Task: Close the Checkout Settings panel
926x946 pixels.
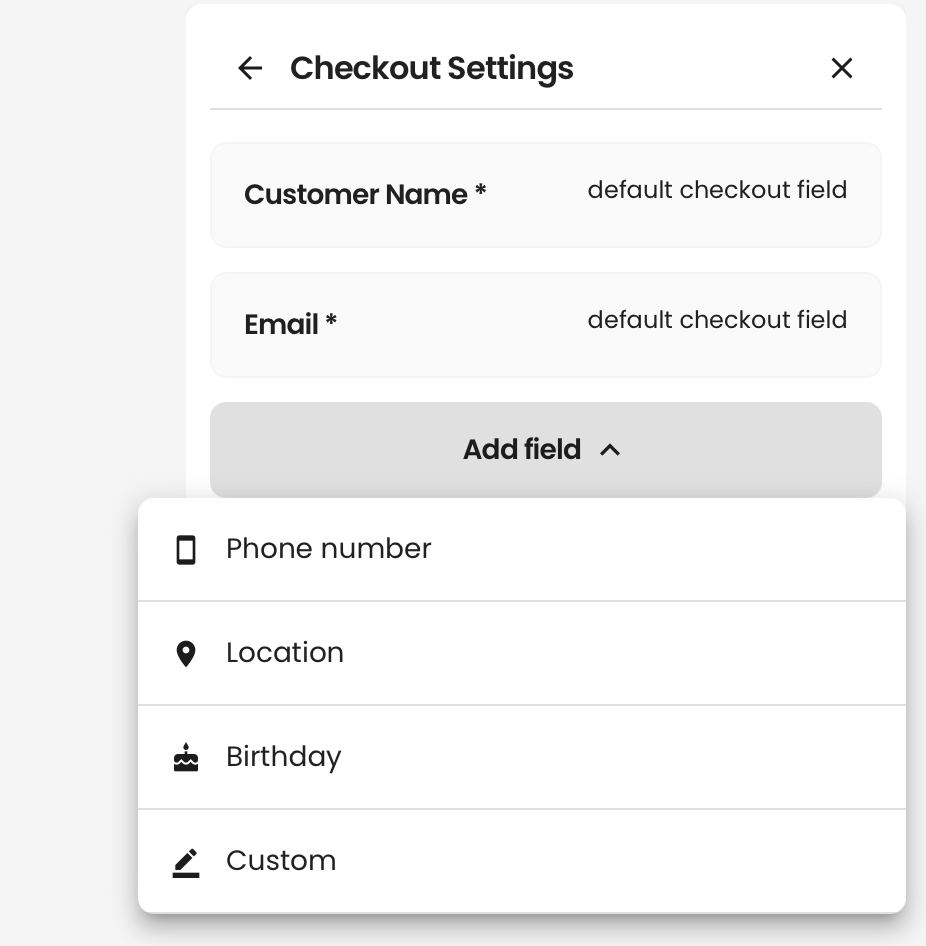Action: 842,68
